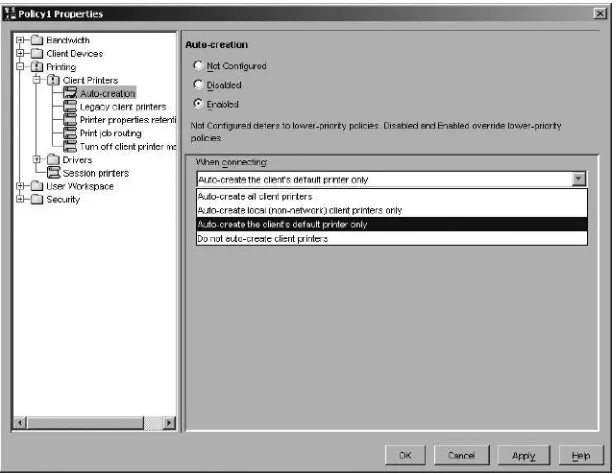Select the Client Devices tree label
Screen dimensions: 616x474
pos(75,53)
